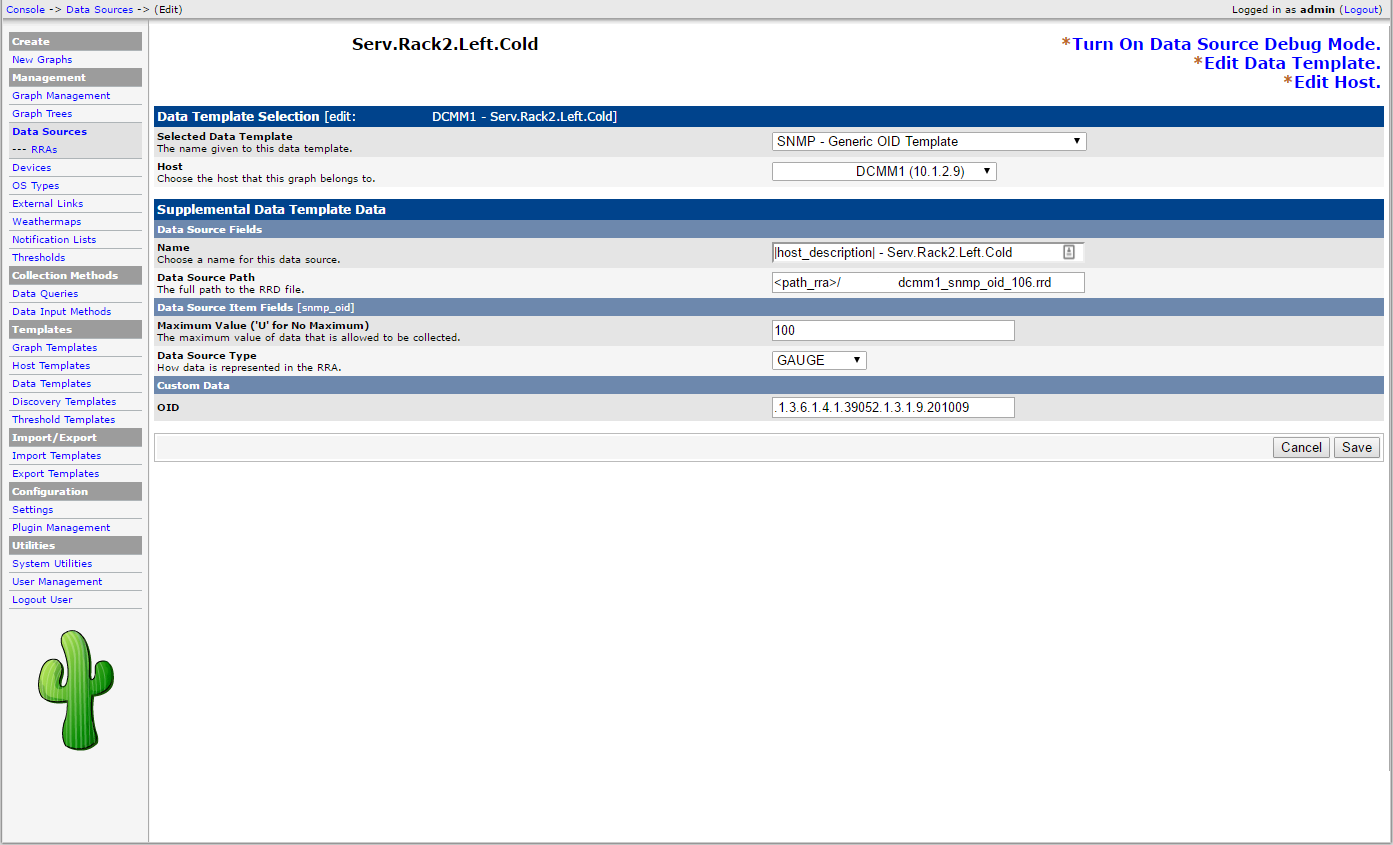
Task: Open the RRAs submenu item
Action: tap(44, 150)
